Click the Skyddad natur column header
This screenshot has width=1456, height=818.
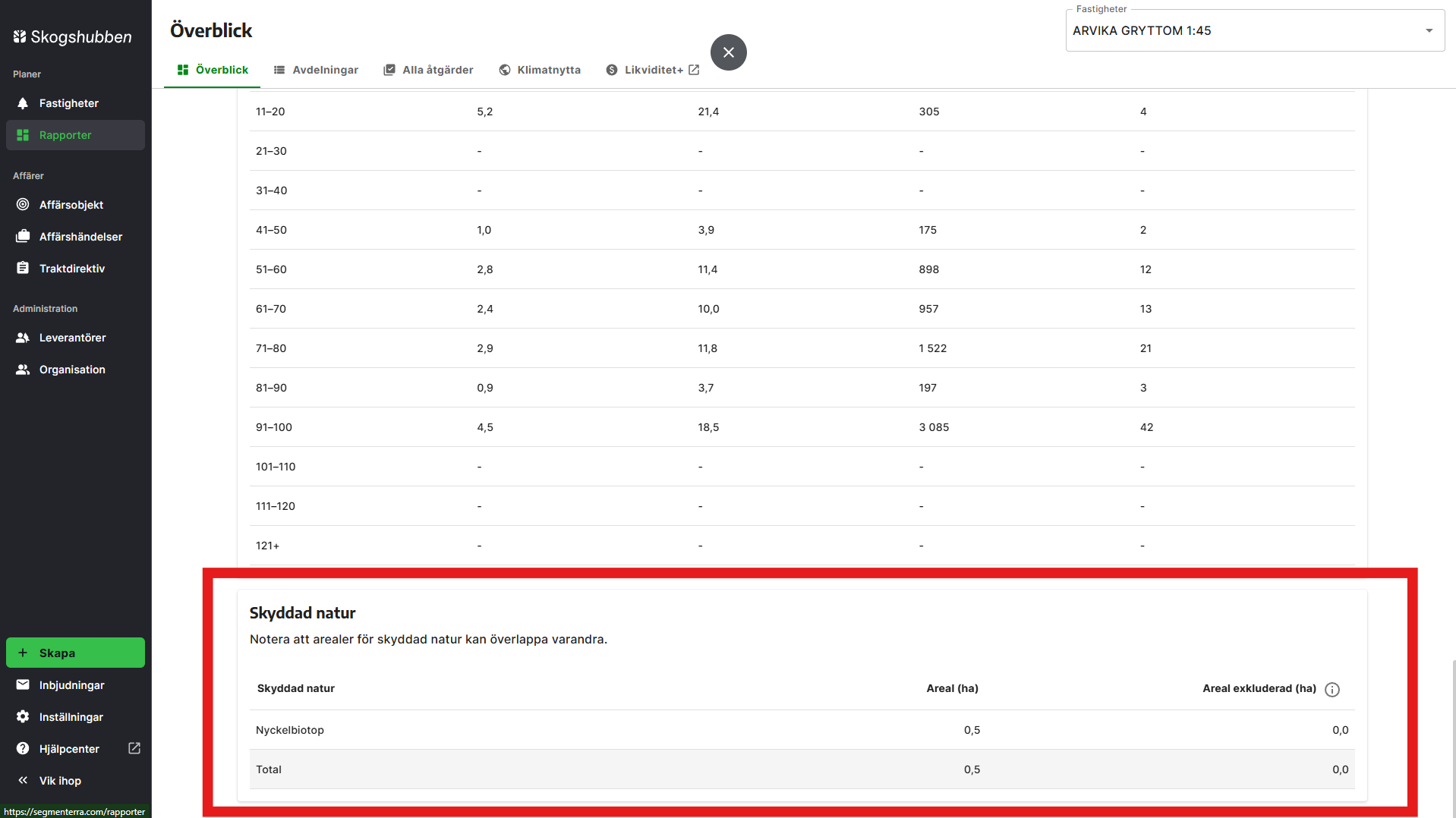pos(296,688)
